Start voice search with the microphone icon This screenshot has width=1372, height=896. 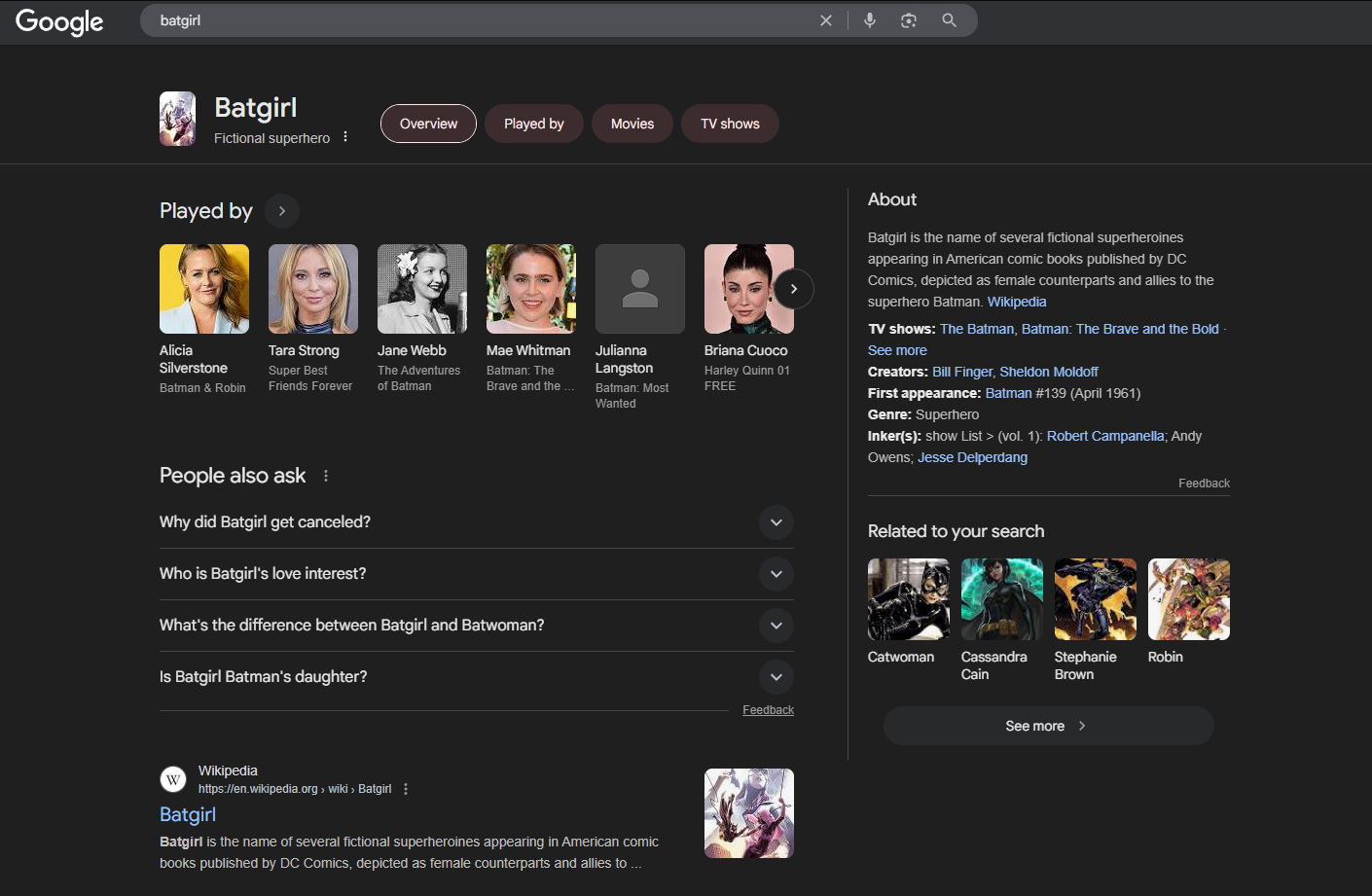[870, 20]
